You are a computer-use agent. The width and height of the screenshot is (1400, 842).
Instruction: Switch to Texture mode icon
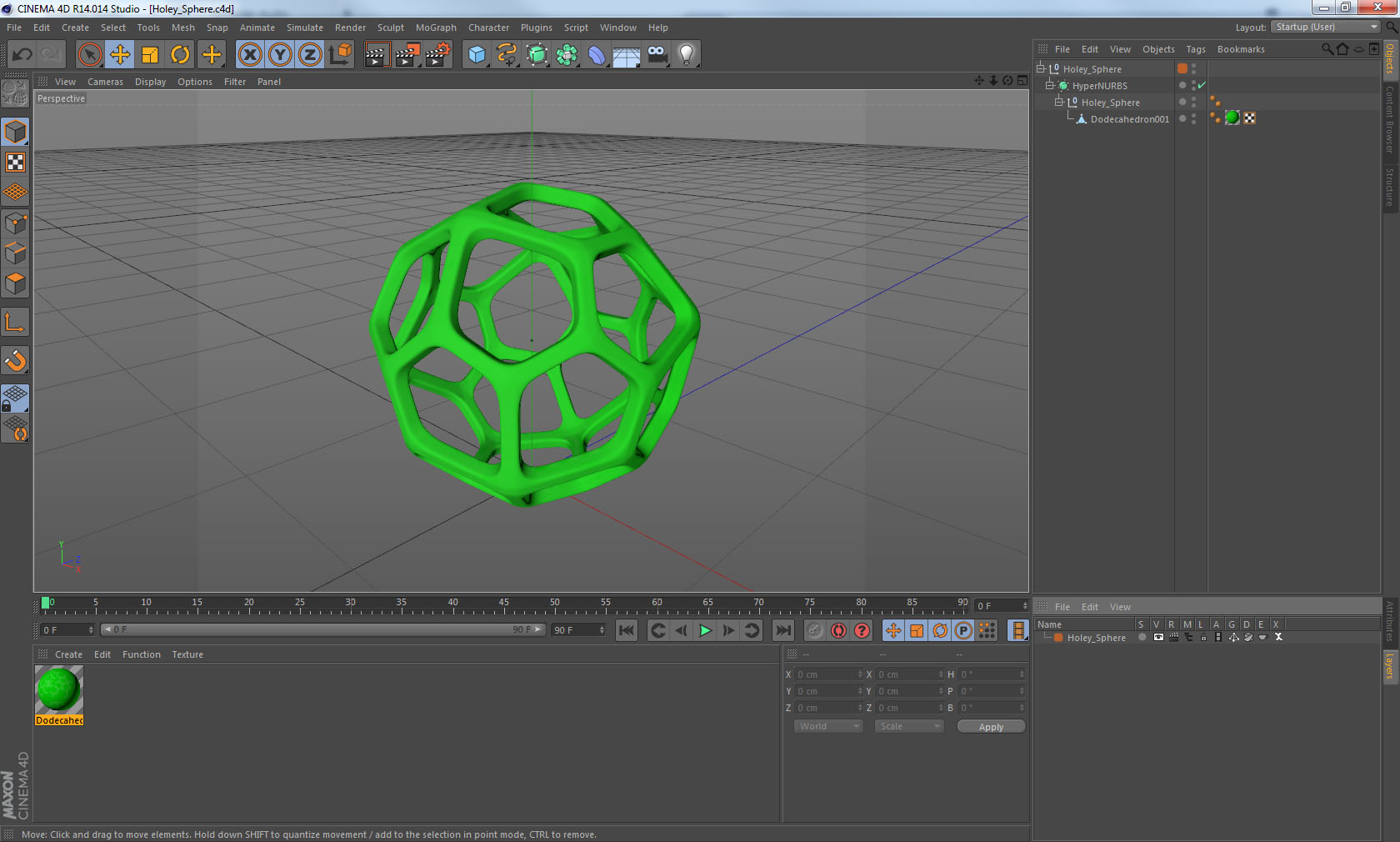15,162
